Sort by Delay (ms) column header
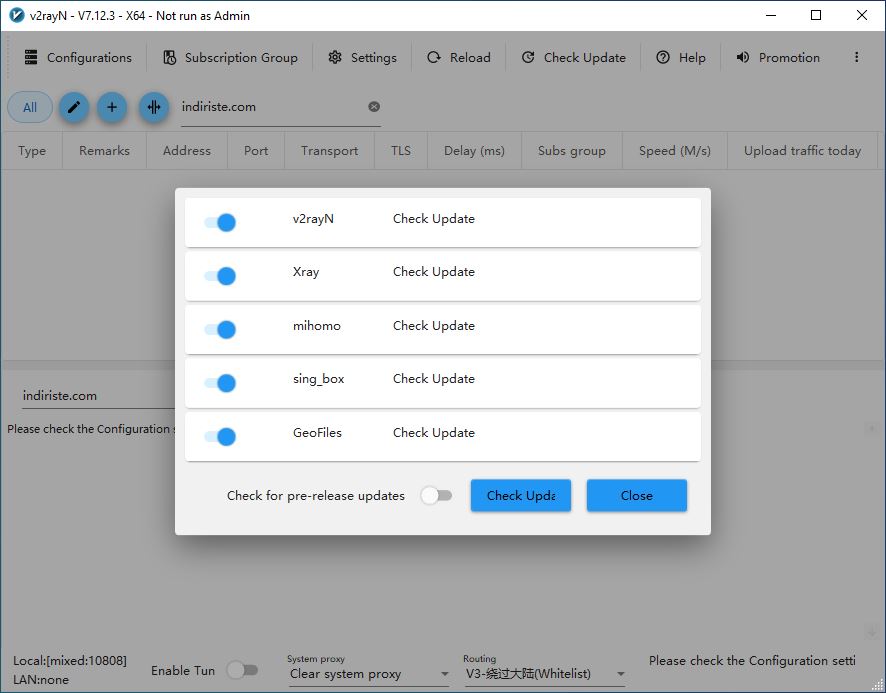This screenshot has height=693, width=886. point(475,151)
